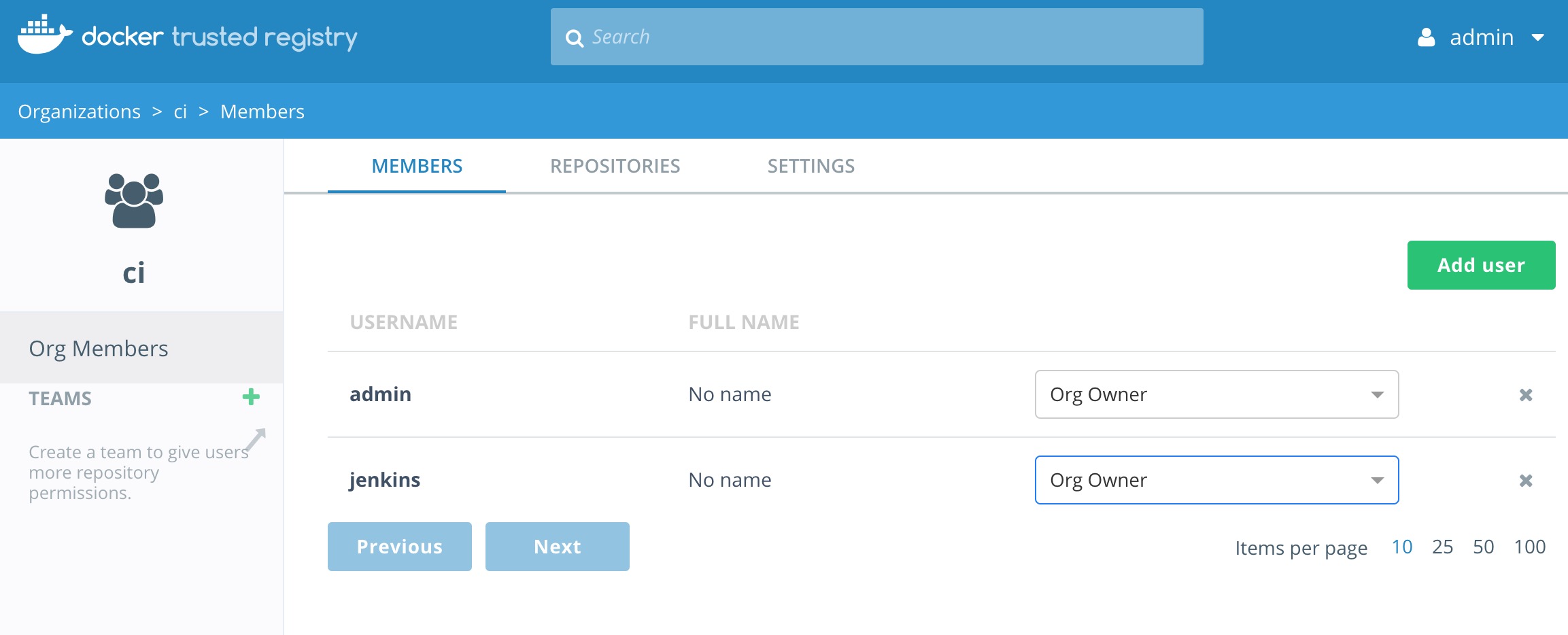Click the admin user profile icon
Viewport: 1568px width, 635px height.
1426,37
